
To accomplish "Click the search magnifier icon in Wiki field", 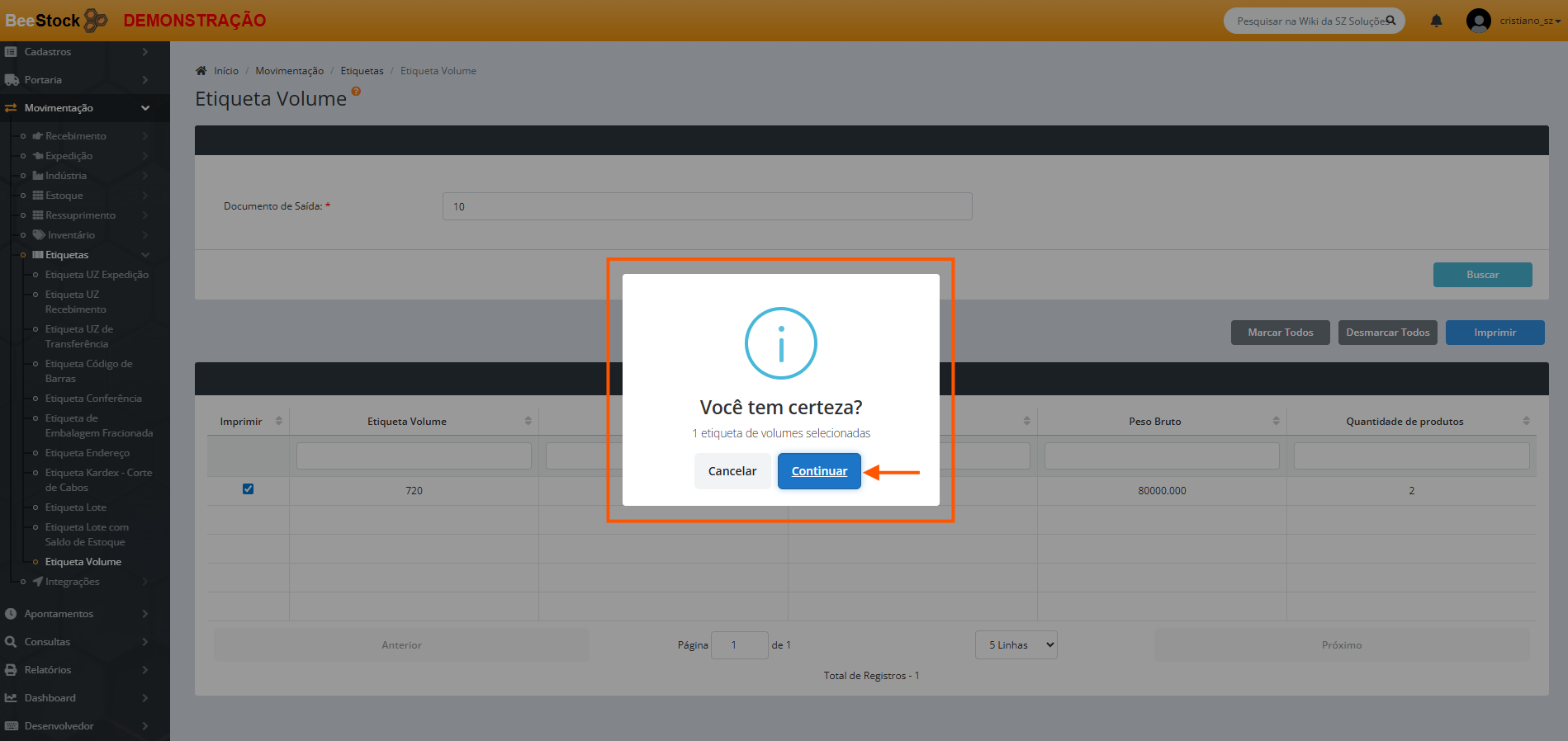I will (1390, 21).
